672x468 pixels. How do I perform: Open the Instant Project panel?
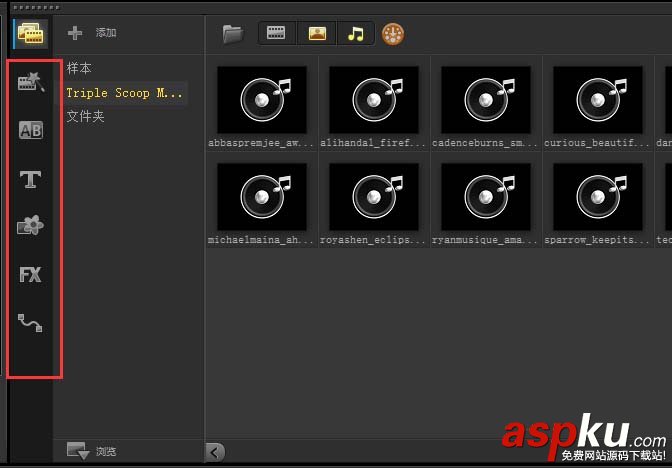coord(30,81)
